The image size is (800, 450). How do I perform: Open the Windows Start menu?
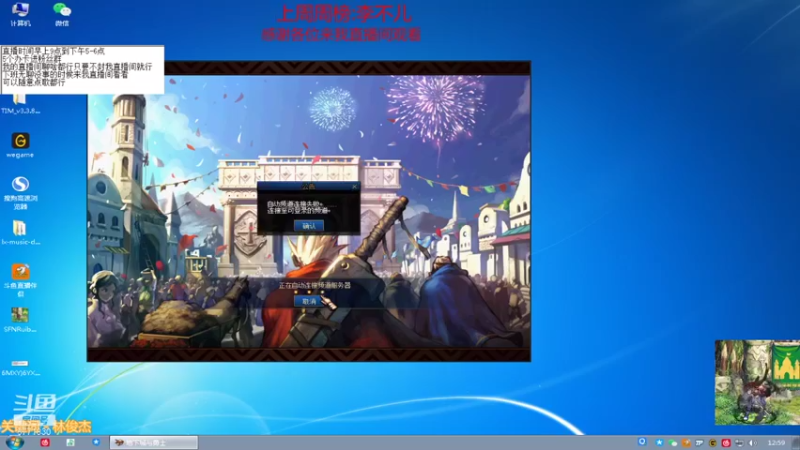[x=14, y=442]
